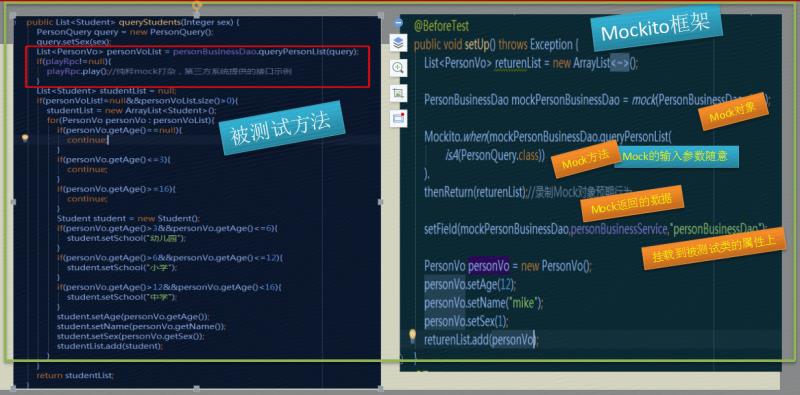Click the folded ArrayList<~> diamond operator
The image size is (800, 395).
[x=619, y=64]
